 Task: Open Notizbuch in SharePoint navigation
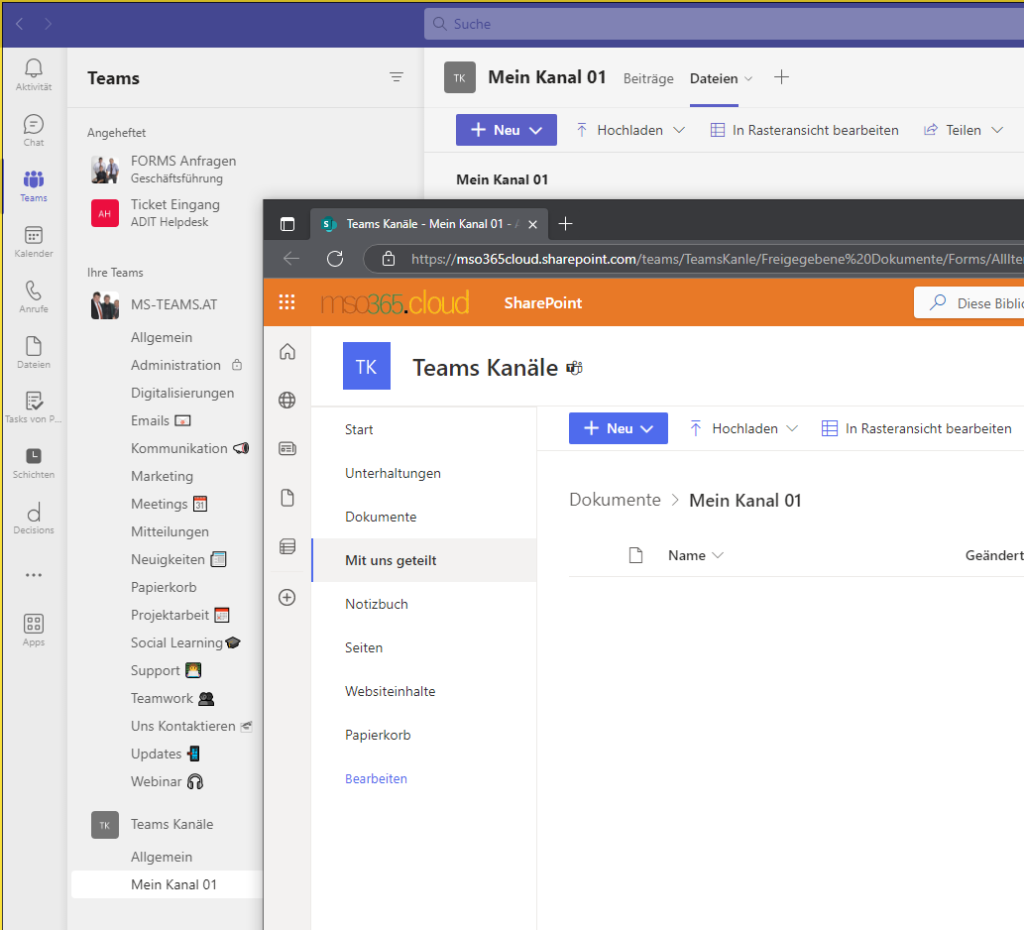[376, 604]
